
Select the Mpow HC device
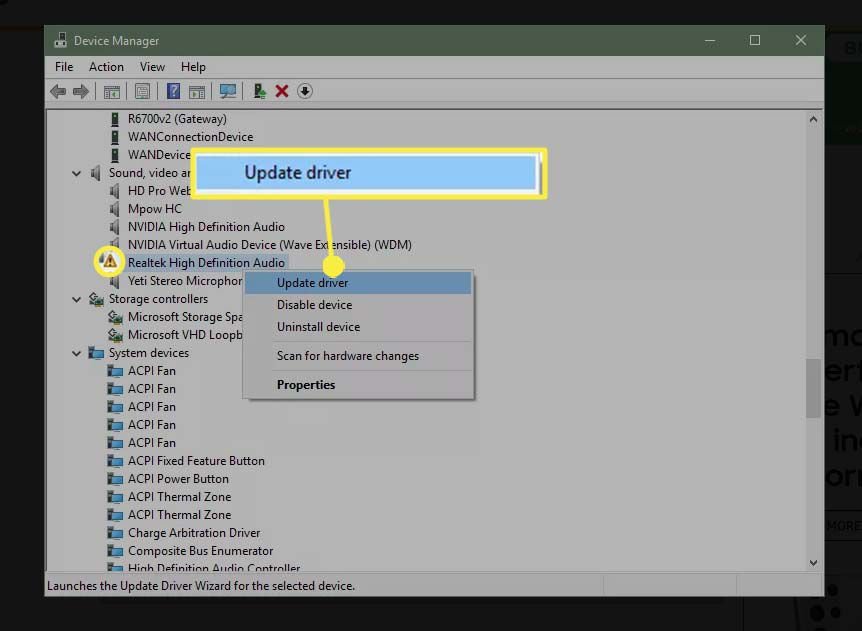tap(154, 209)
